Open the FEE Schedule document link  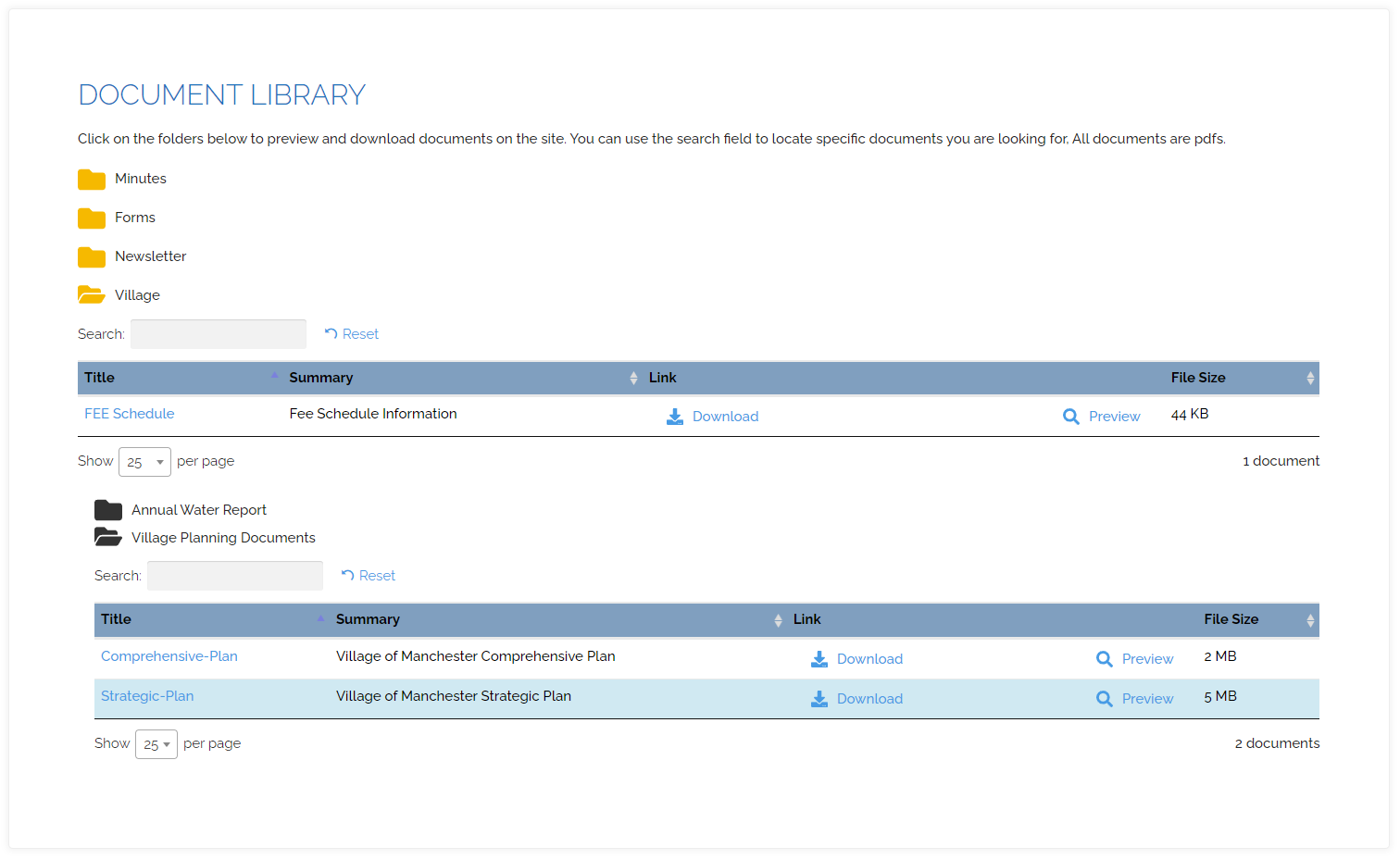coord(129,414)
